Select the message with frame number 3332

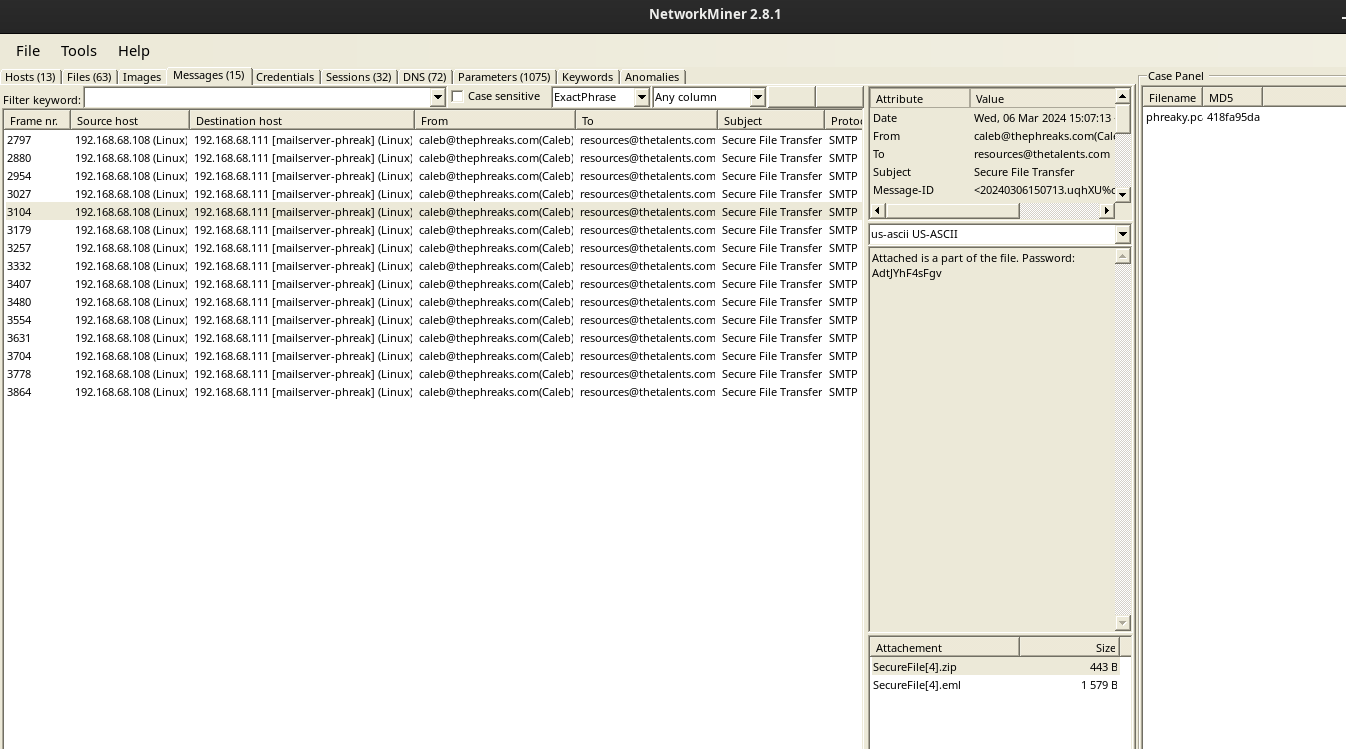click(433, 266)
